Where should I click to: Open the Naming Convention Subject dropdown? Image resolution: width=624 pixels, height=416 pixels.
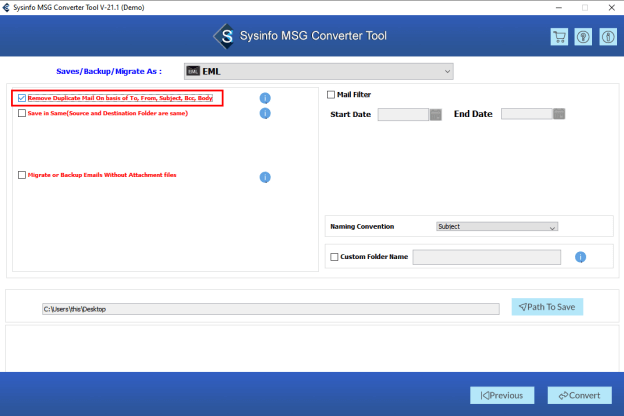click(497, 227)
